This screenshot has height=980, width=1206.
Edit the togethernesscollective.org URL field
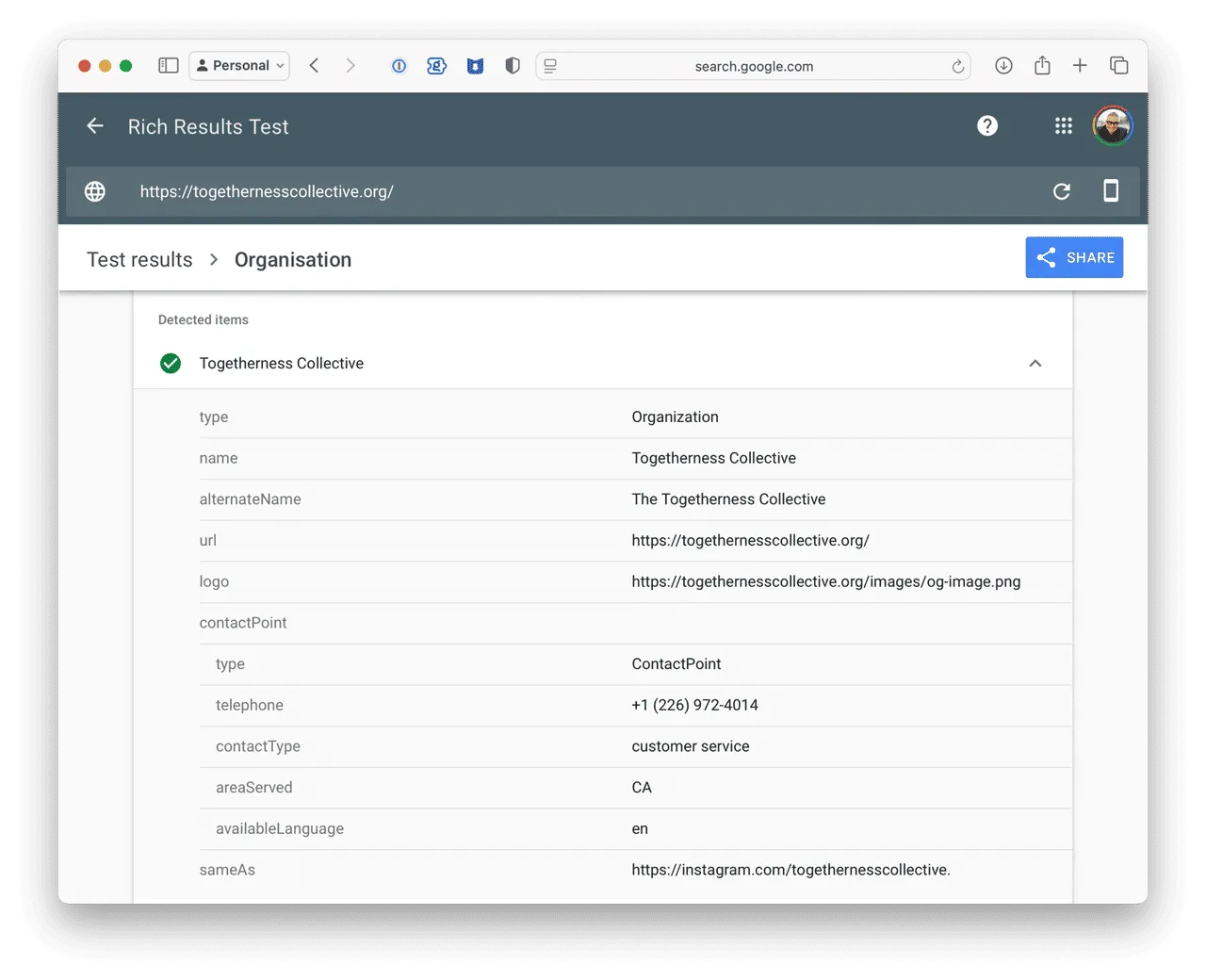coord(267,191)
